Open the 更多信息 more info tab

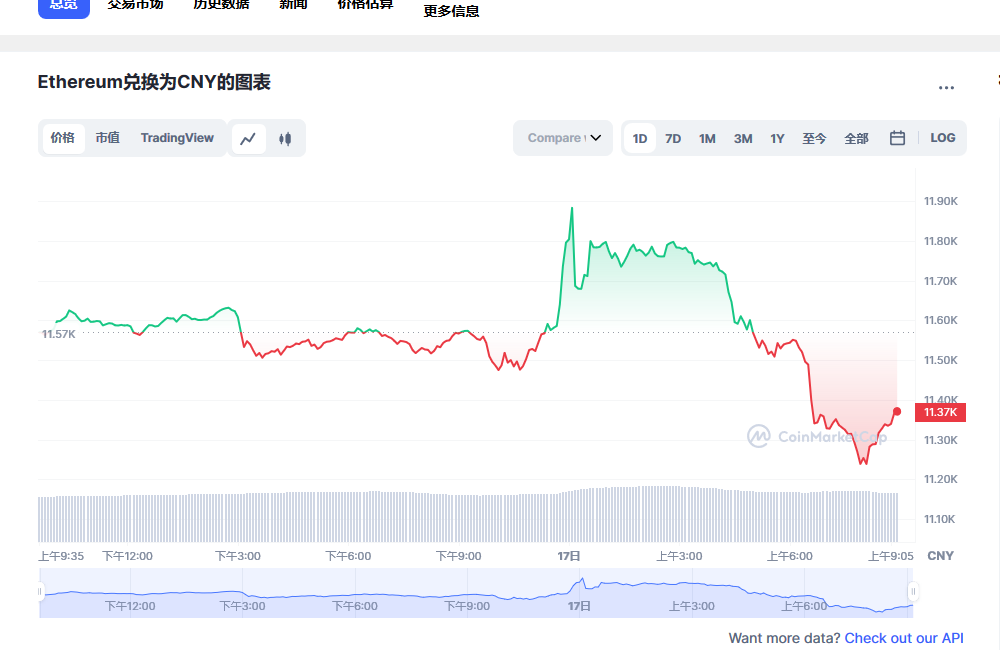(452, 11)
